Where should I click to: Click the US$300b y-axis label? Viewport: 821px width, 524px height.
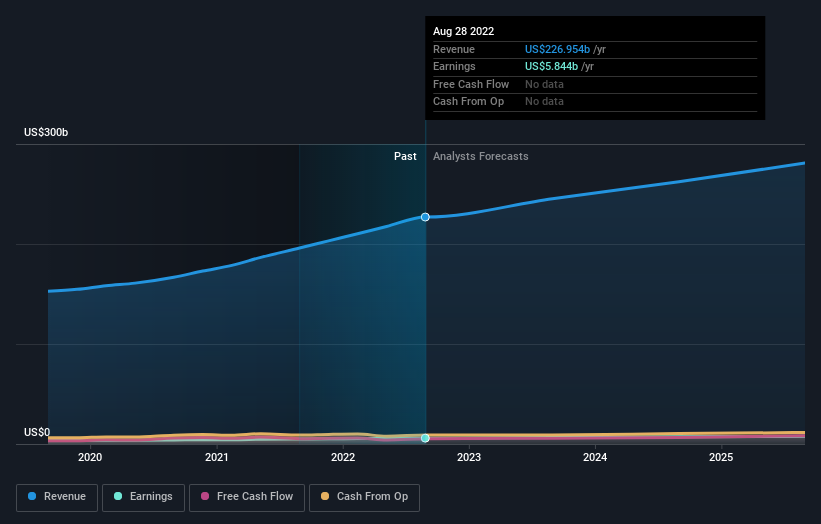(x=46, y=132)
